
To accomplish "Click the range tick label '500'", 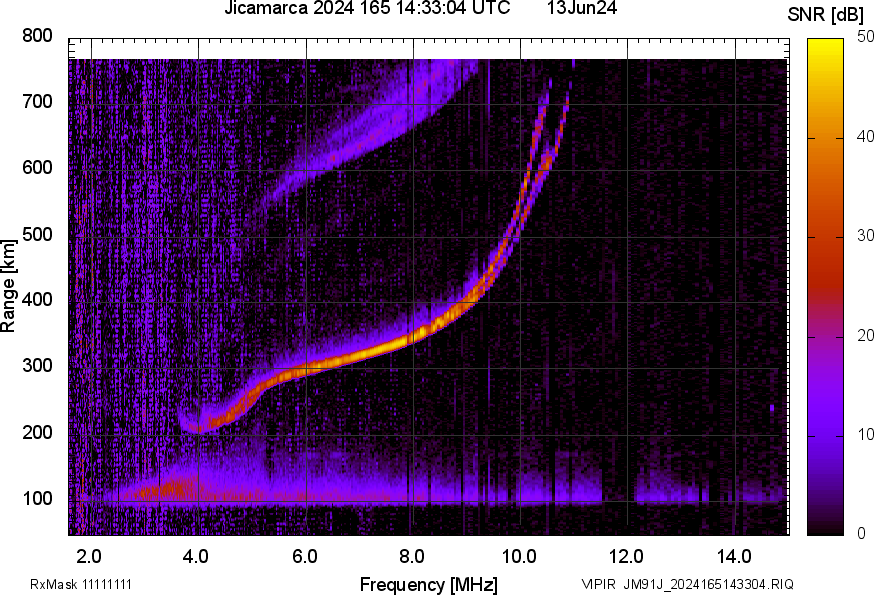I will [x=37, y=234].
